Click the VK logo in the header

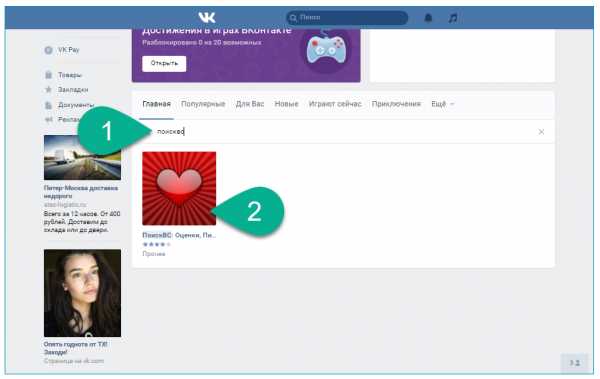pos(207,18)
